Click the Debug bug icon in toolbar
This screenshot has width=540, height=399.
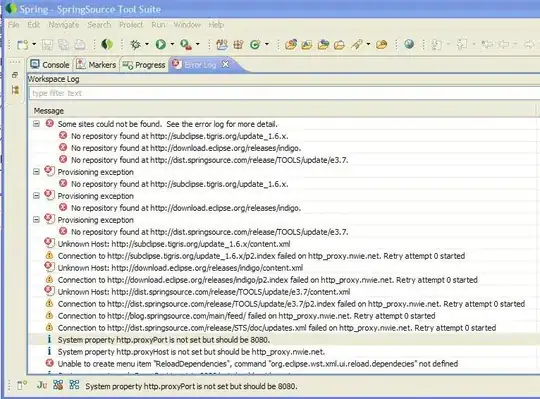(135, 44)
